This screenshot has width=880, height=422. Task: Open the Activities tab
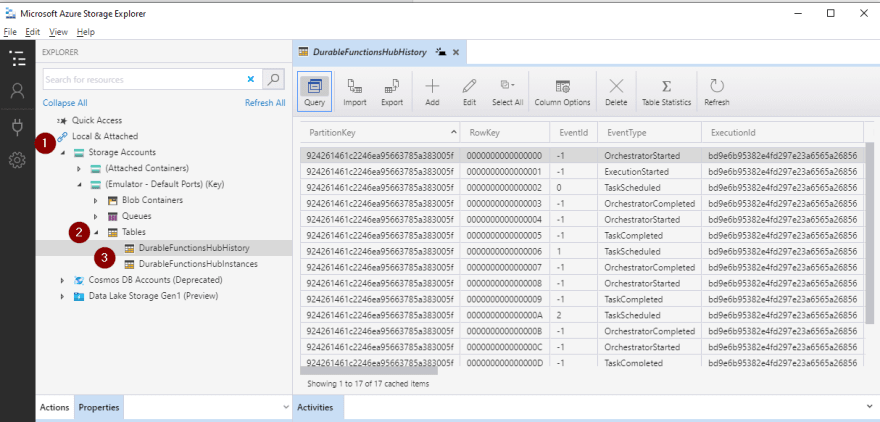pyautogui.click(x=315, y=407)
